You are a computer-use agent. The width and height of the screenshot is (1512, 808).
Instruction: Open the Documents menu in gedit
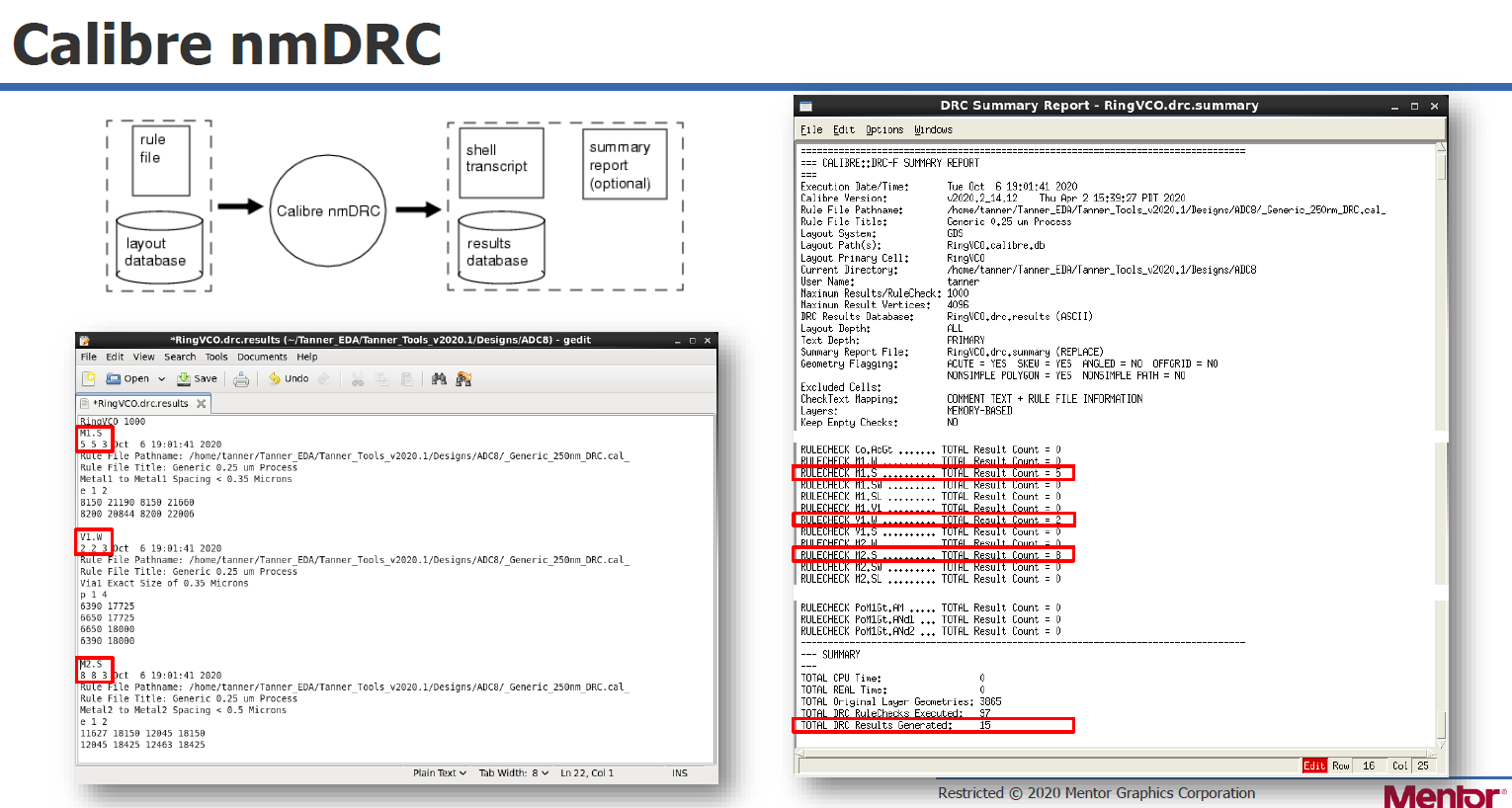point(262,357)
